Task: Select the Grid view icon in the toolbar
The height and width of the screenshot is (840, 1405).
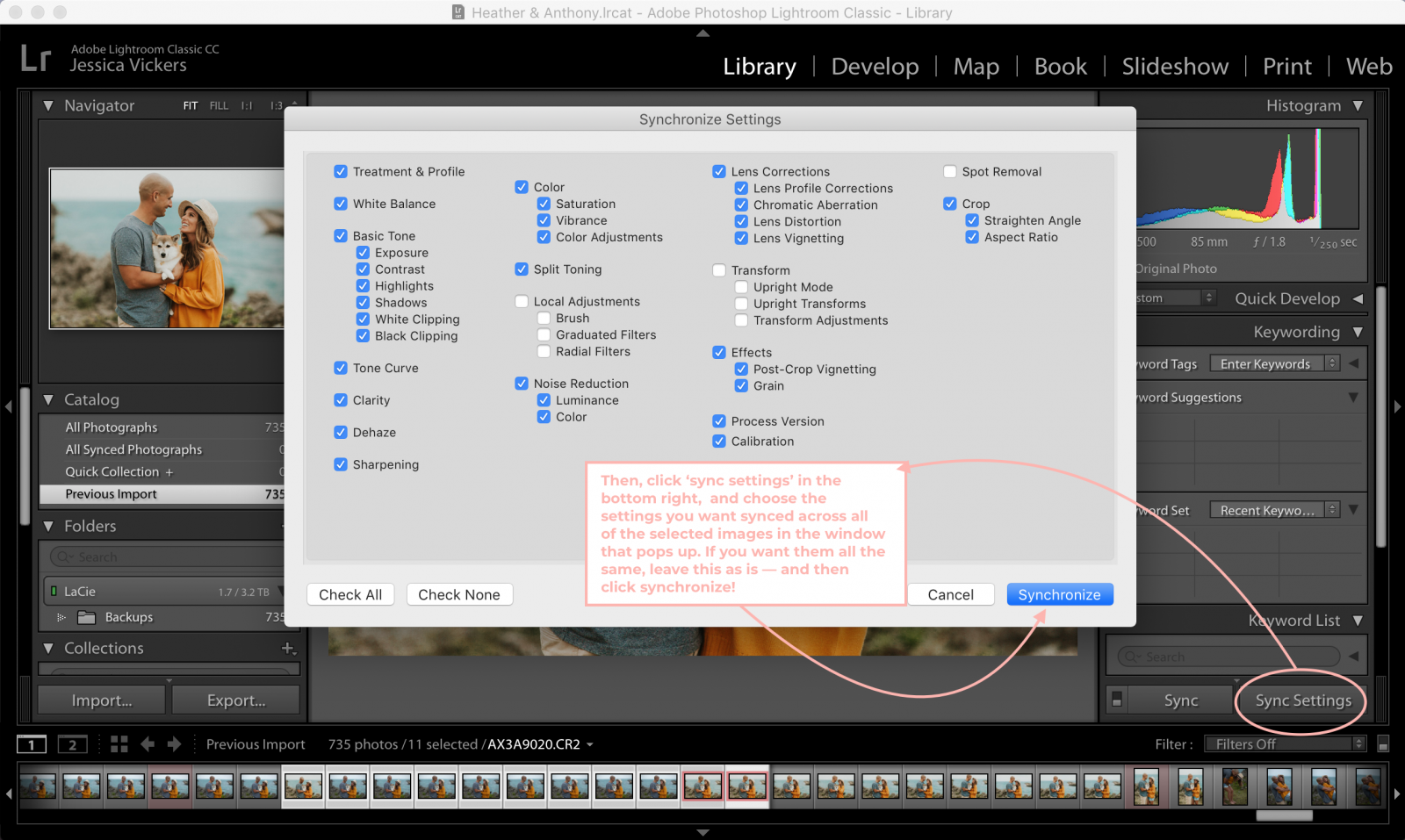Action: (x=119, y=743)
